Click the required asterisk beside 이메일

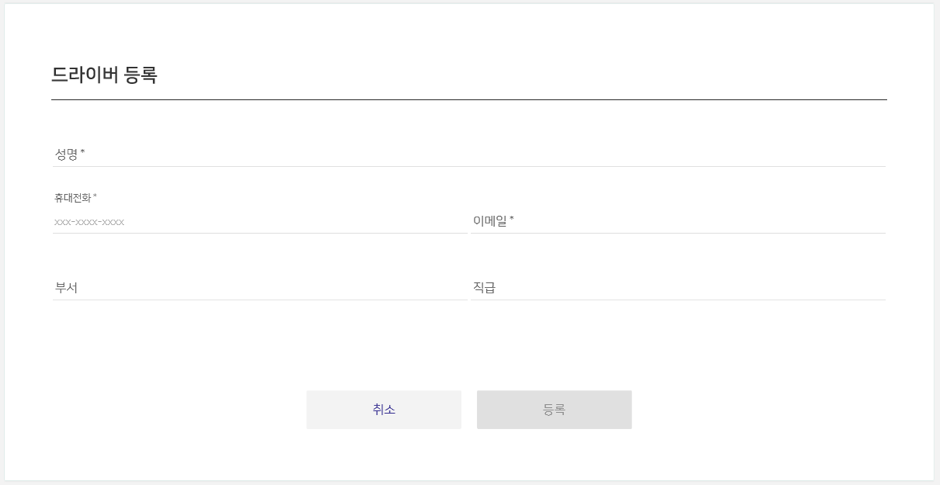(512, 220)
